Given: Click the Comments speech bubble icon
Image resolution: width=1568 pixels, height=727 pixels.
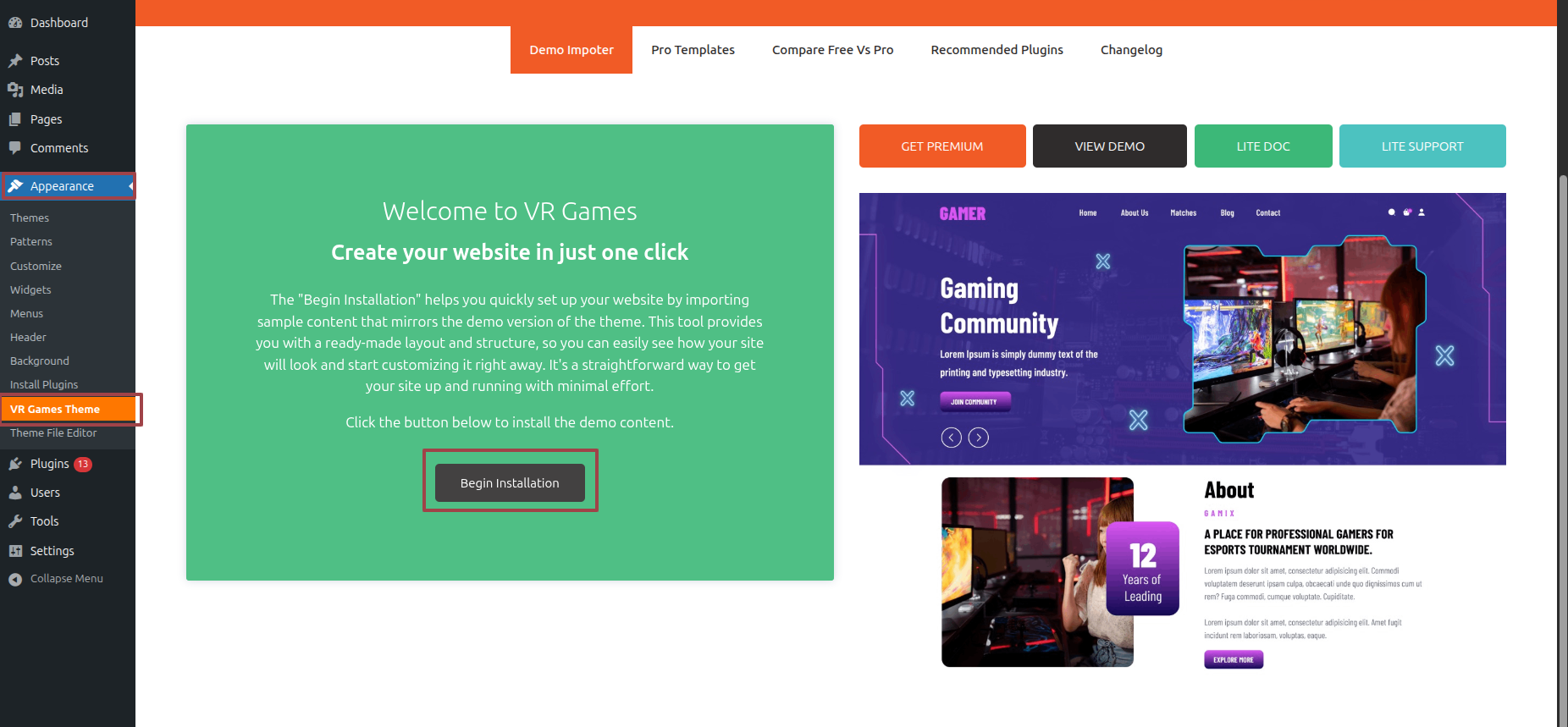Looking at the screenshot, I should pos(15,148).
